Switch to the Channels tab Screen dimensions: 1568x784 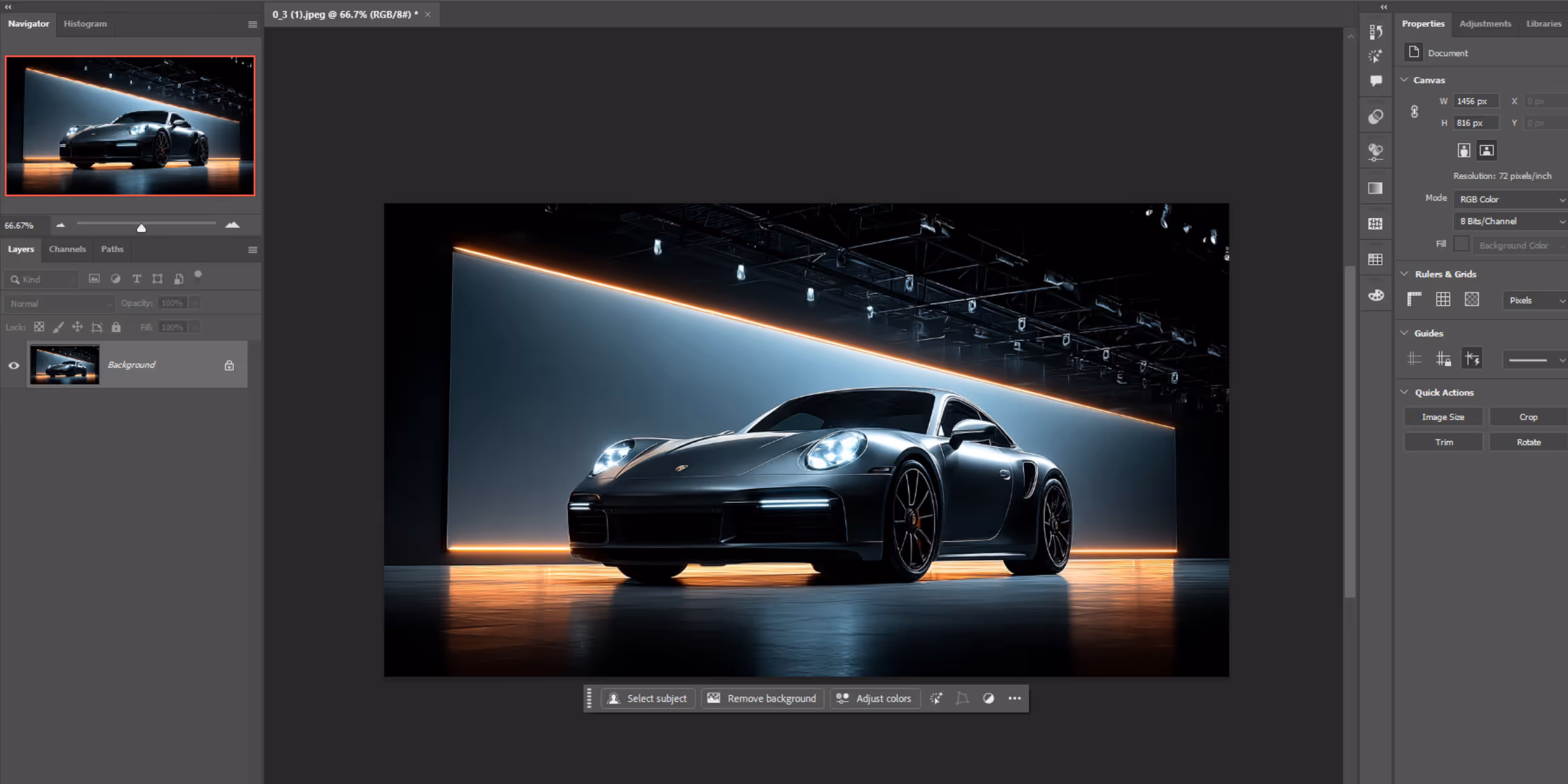point(67,249)
